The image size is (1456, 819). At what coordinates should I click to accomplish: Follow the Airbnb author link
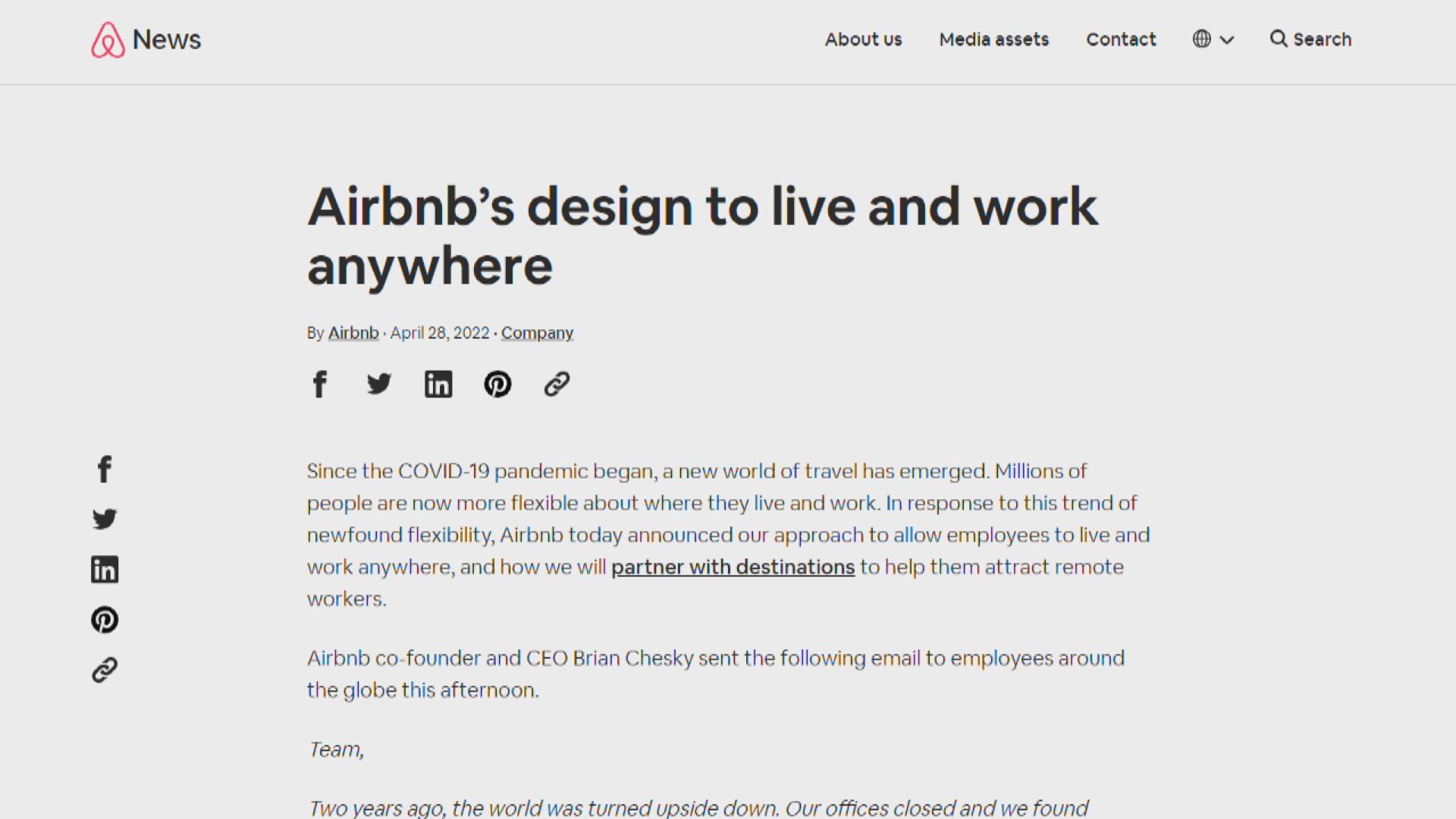coord(353,332)
